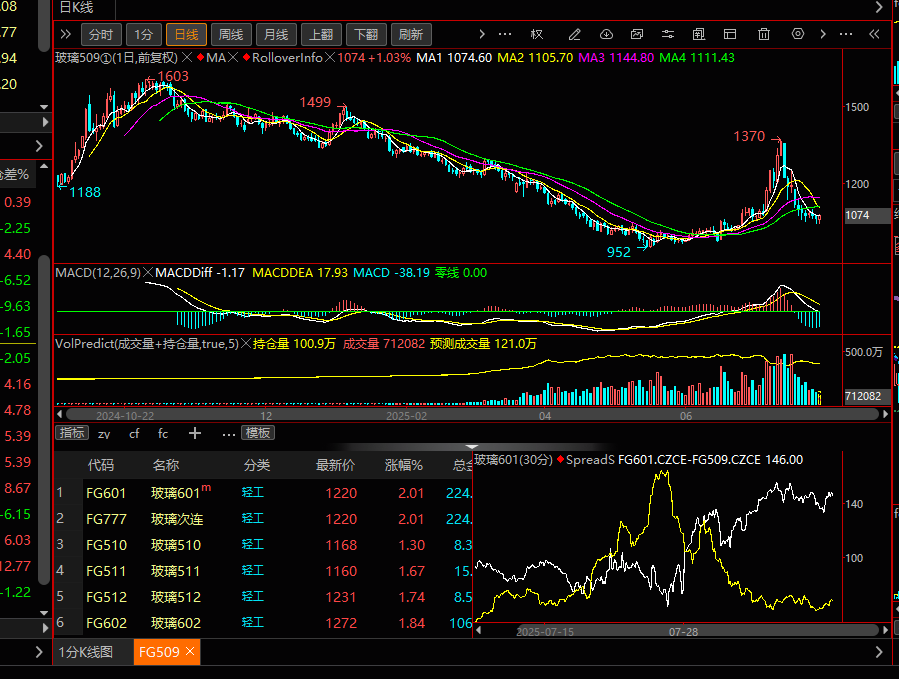899x679 pixels.
Task: Open the 权 price adjustment dropdown
Action: coord(536,34)
